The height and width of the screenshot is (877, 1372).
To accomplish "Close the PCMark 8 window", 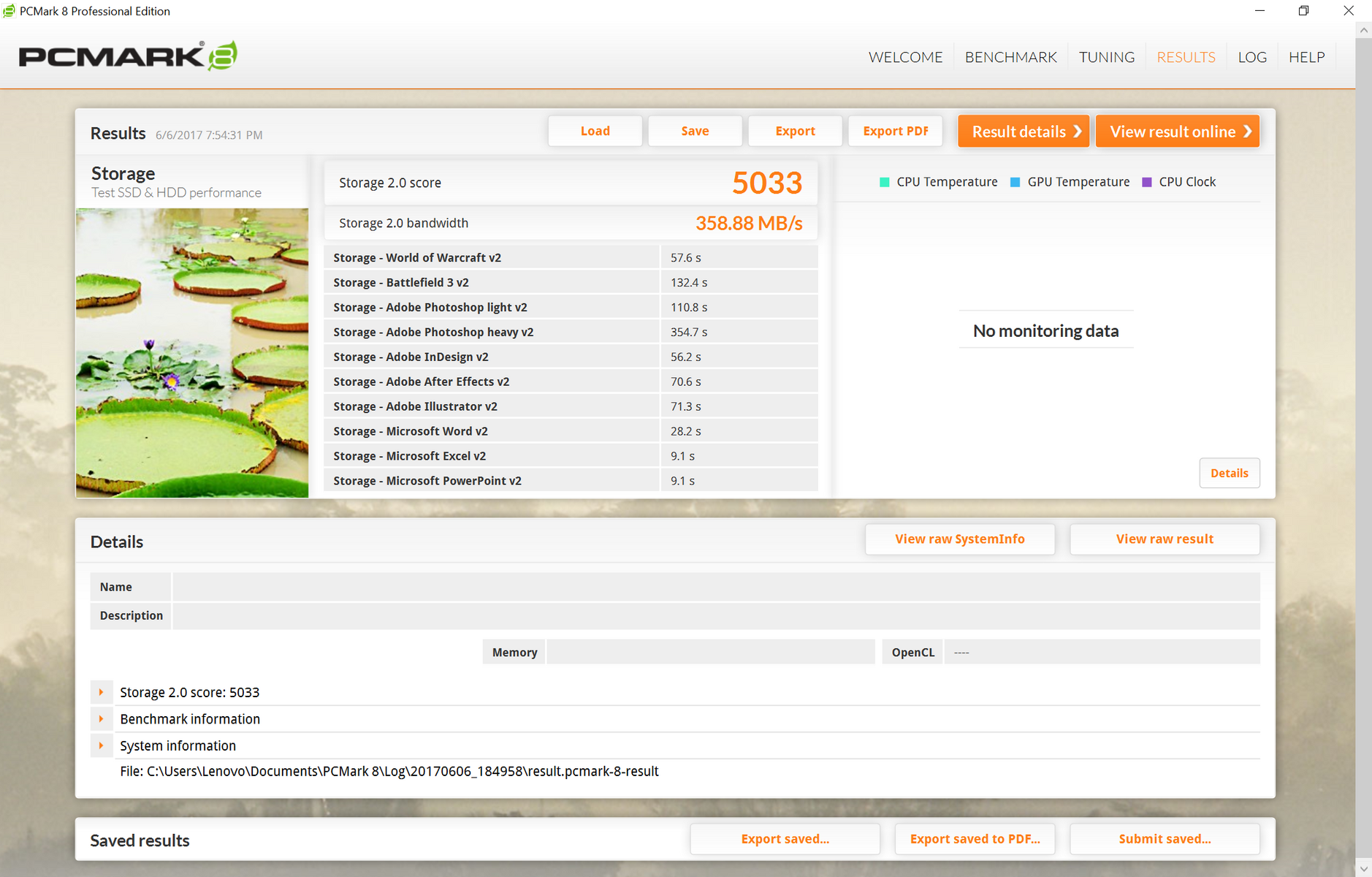I will click(1349, 11).
